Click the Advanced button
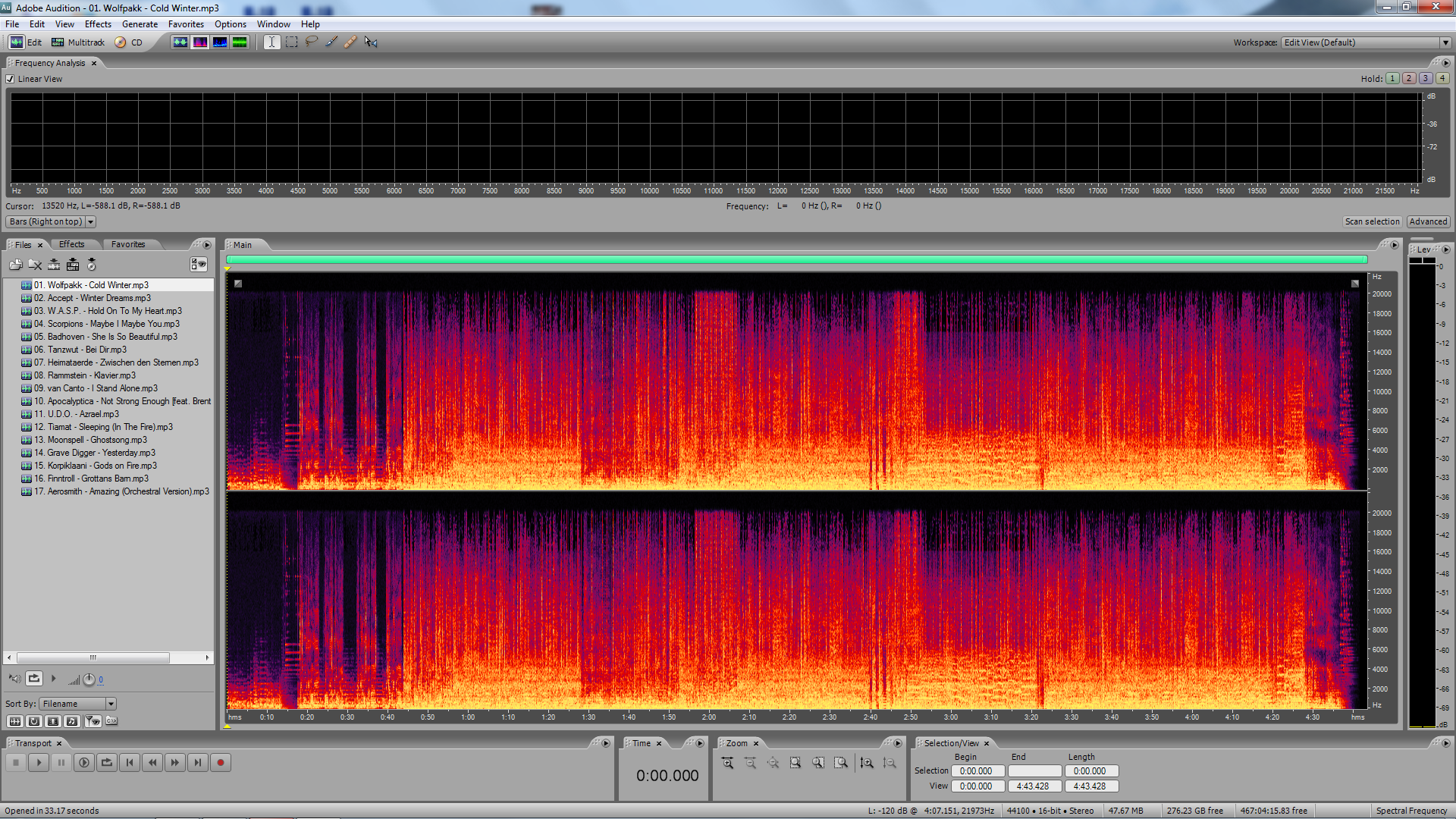 [x=1428, y=221]
